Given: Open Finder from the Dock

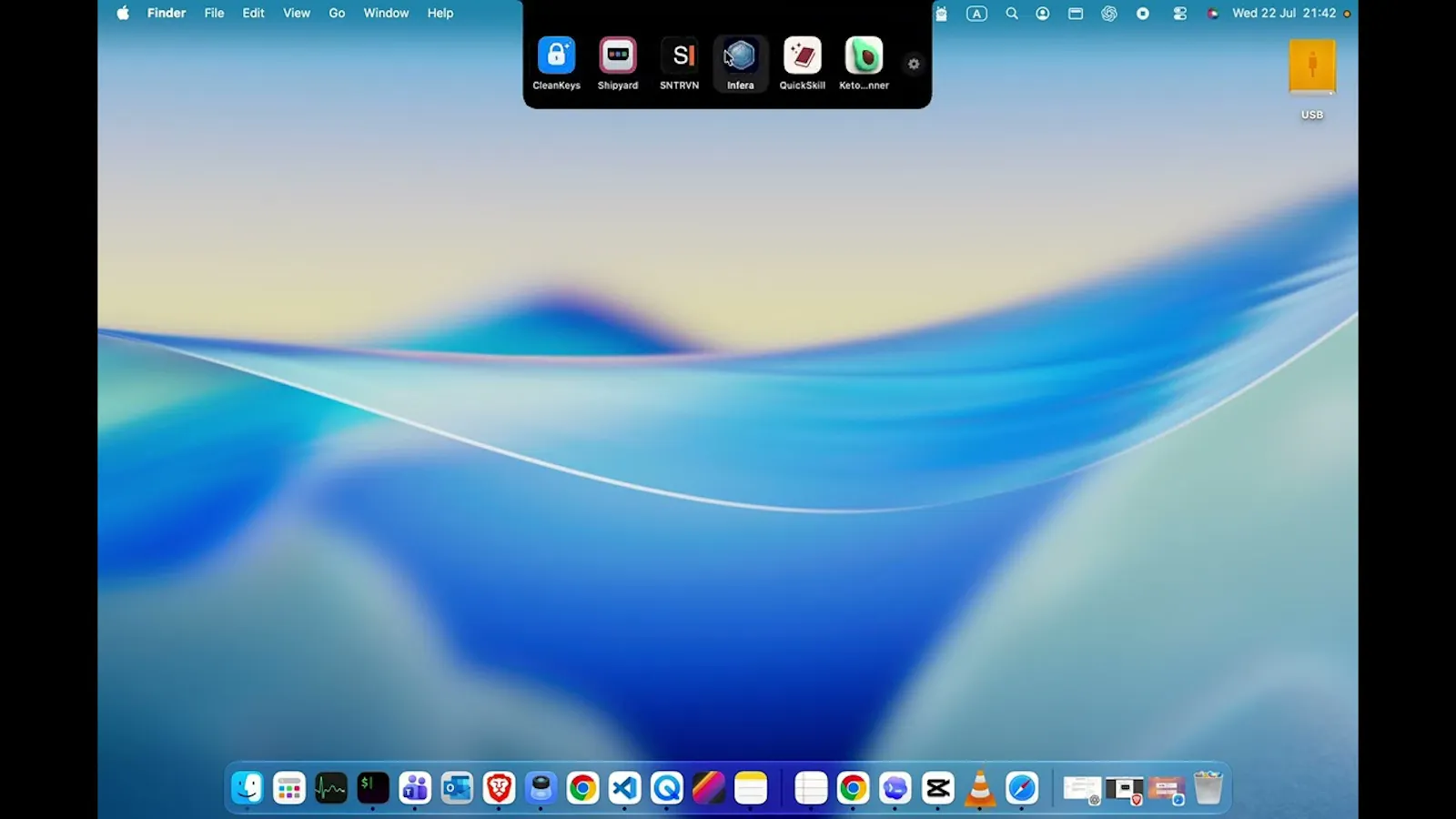Looking at the screenshot, I should point(247,787).
